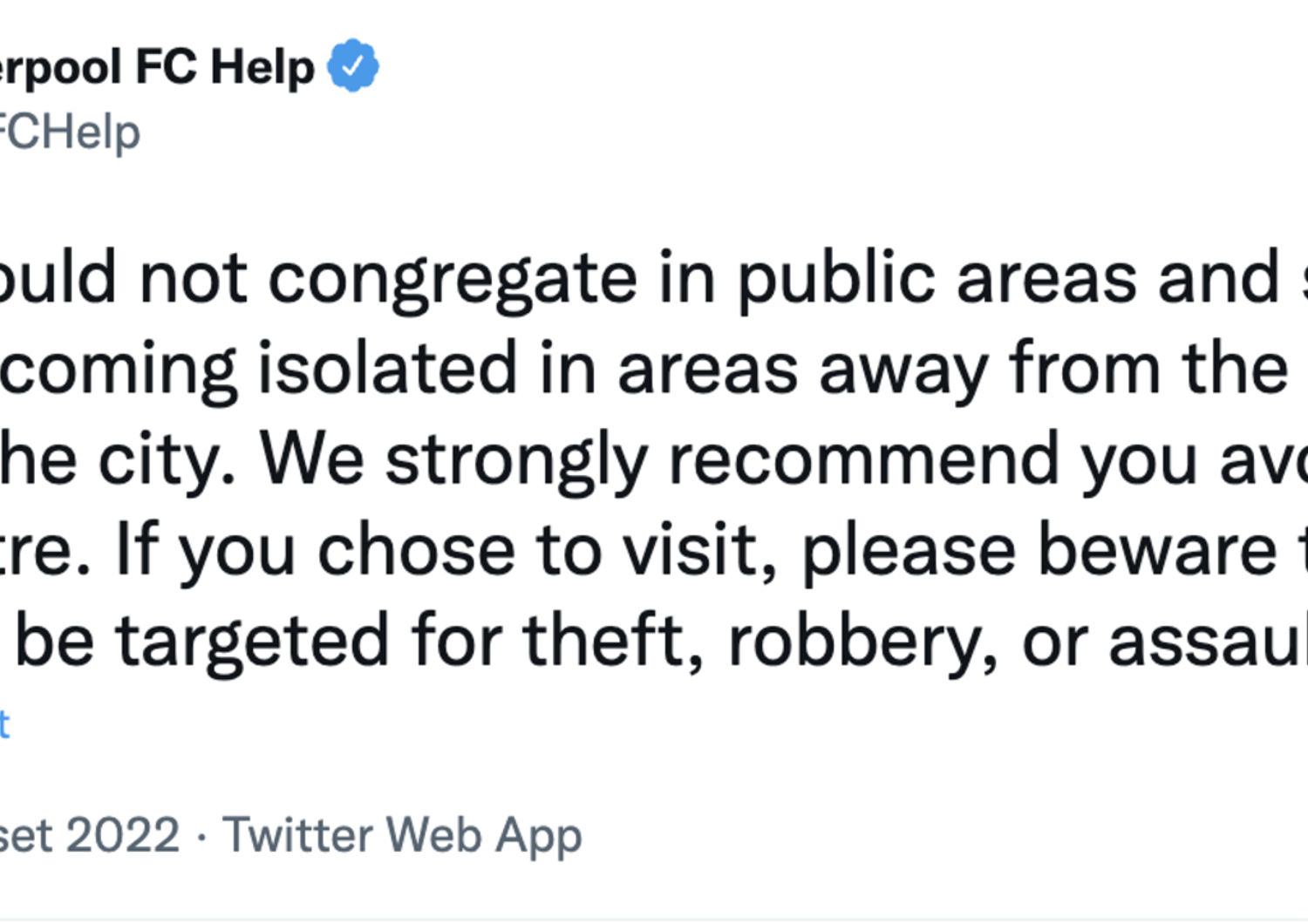This screenshot has width=1308, height=924.
Task: Open the tweet timestamp ending in 2022
Action: 90,835
